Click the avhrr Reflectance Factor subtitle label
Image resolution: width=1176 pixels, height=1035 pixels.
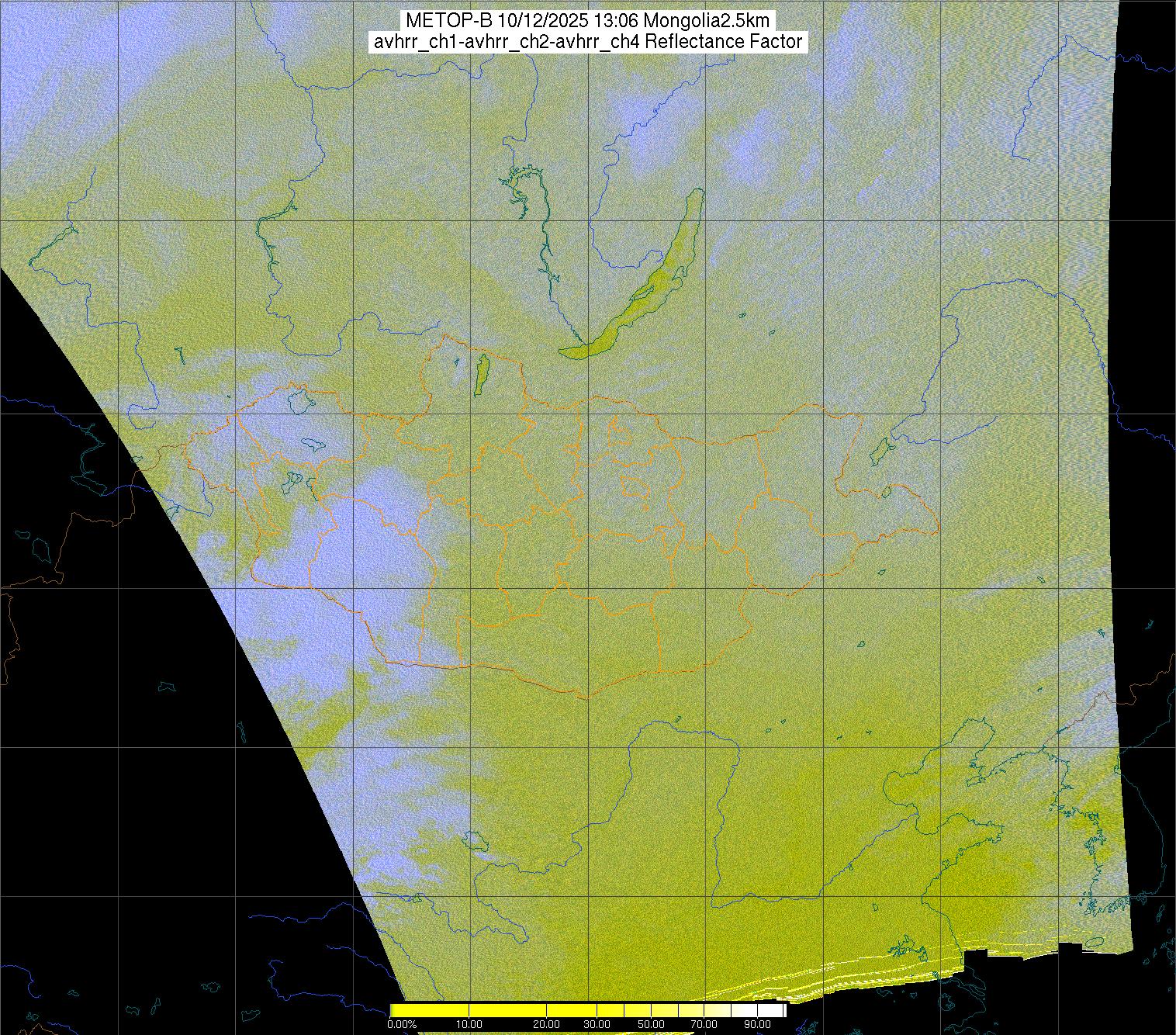587,42
